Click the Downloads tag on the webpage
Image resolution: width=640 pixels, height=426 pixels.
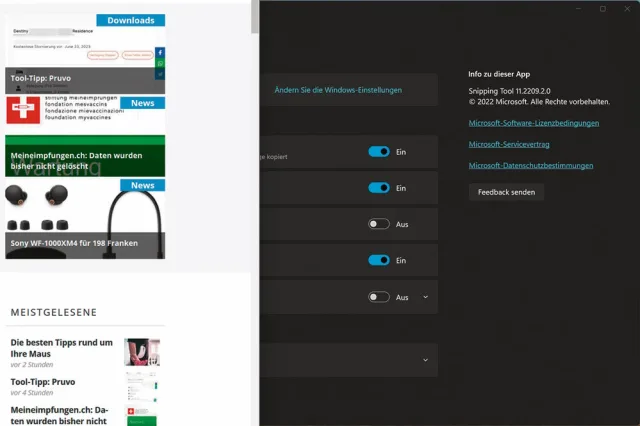131,20
